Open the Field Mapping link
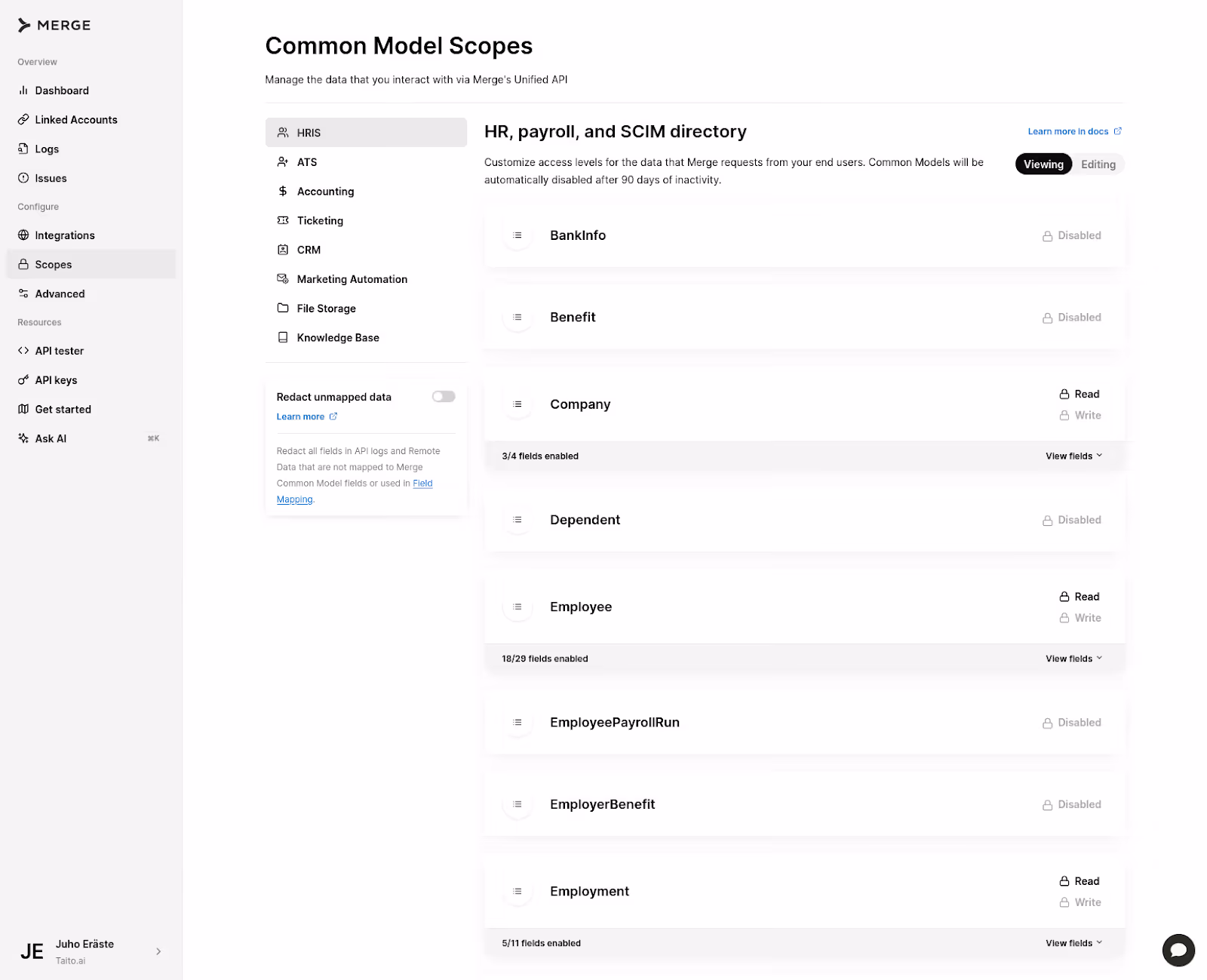The width and height of the screenshot is (1207, 980). (x=355, y=491)
